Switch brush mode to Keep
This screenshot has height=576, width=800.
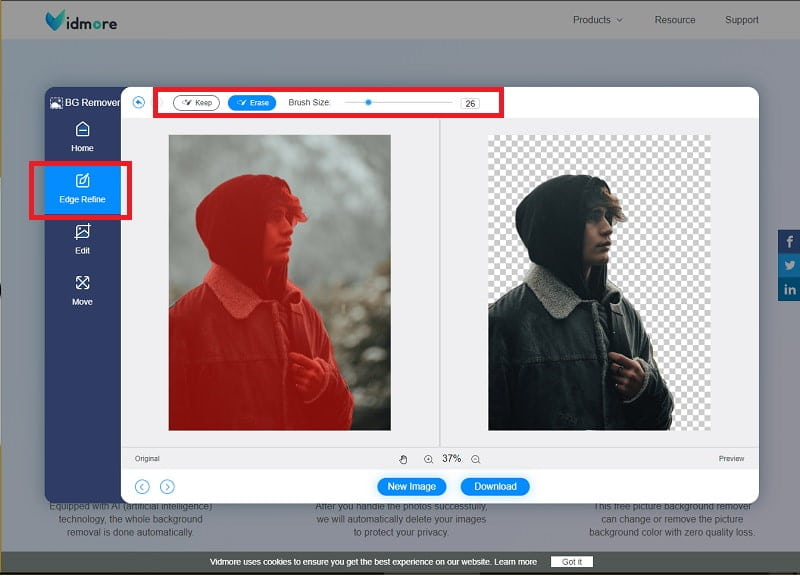(x=196, y=102)
